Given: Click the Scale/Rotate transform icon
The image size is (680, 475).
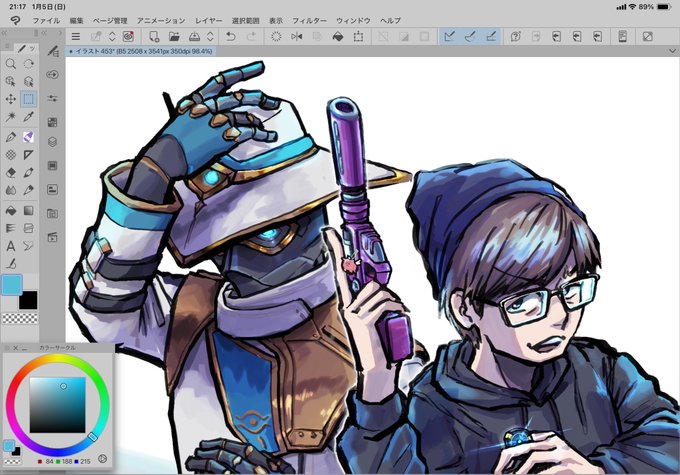Looking at the screenshot, I should click(x=358, y=37).
